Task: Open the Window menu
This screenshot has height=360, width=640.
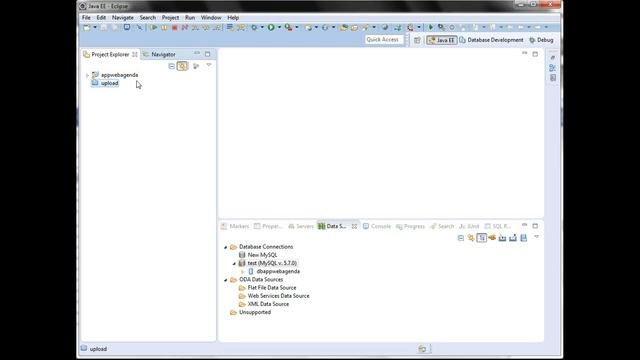Action: coord(211,18)
